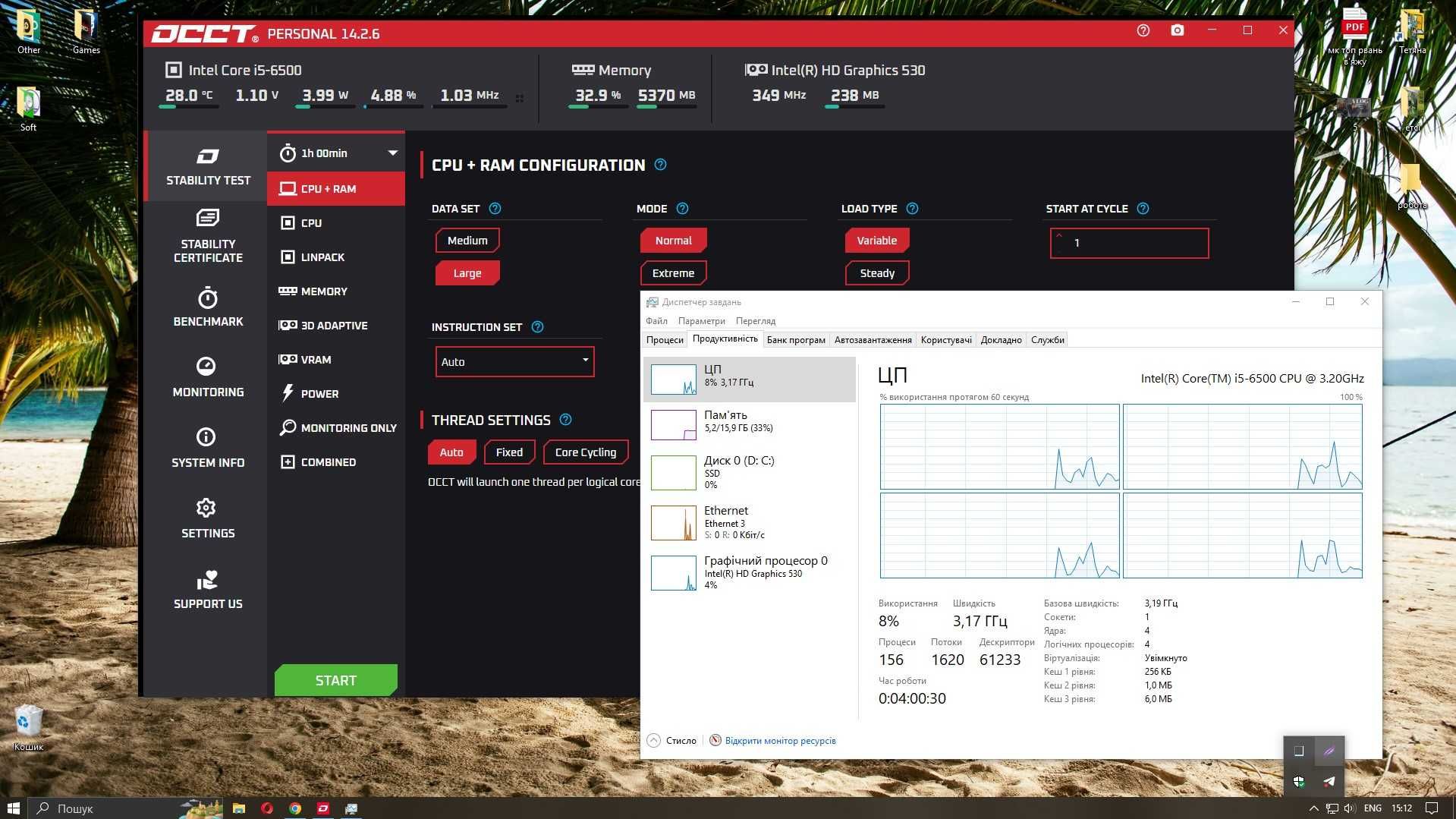Collapse Task Manager with Стисло button
This screenshot has width=1456, height=819.
coord(671,741)
